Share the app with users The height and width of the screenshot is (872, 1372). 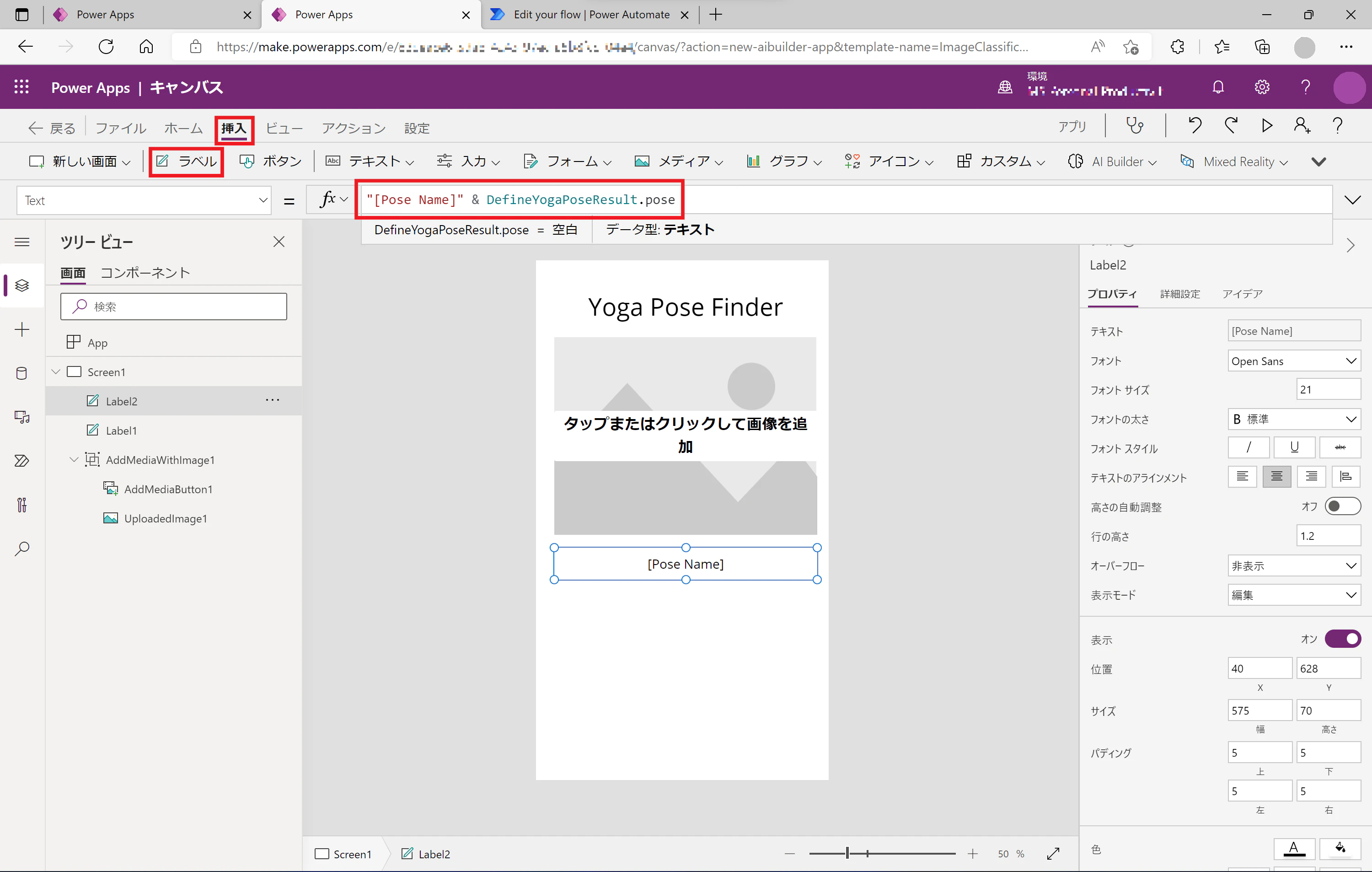point(1302,125)
